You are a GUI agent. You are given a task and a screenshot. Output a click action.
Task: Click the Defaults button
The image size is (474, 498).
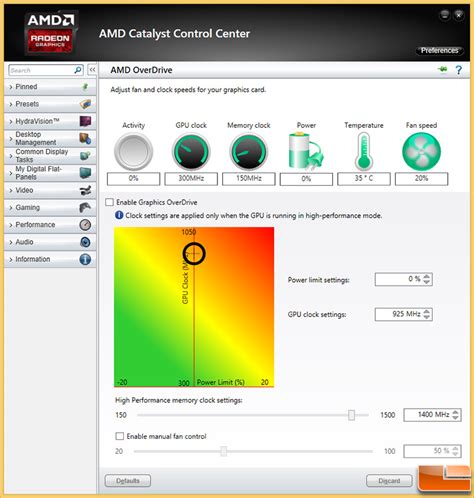(128, 481)
